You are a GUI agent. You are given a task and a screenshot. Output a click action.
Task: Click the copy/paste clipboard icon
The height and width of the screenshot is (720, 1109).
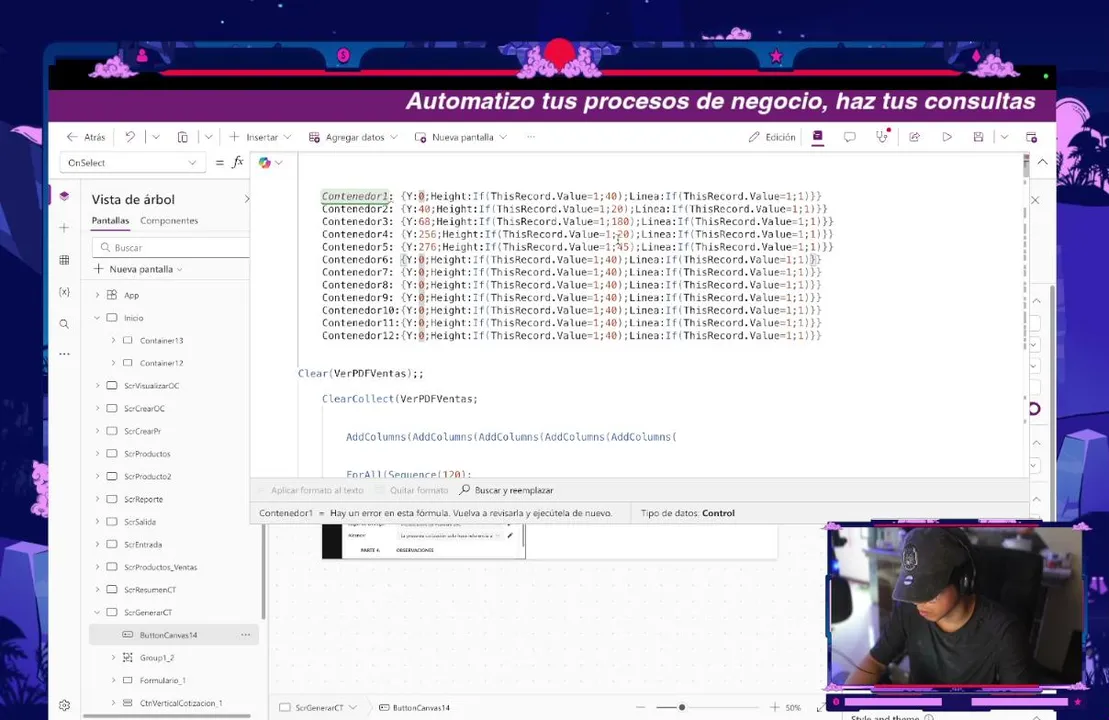(x=182, y=137)
